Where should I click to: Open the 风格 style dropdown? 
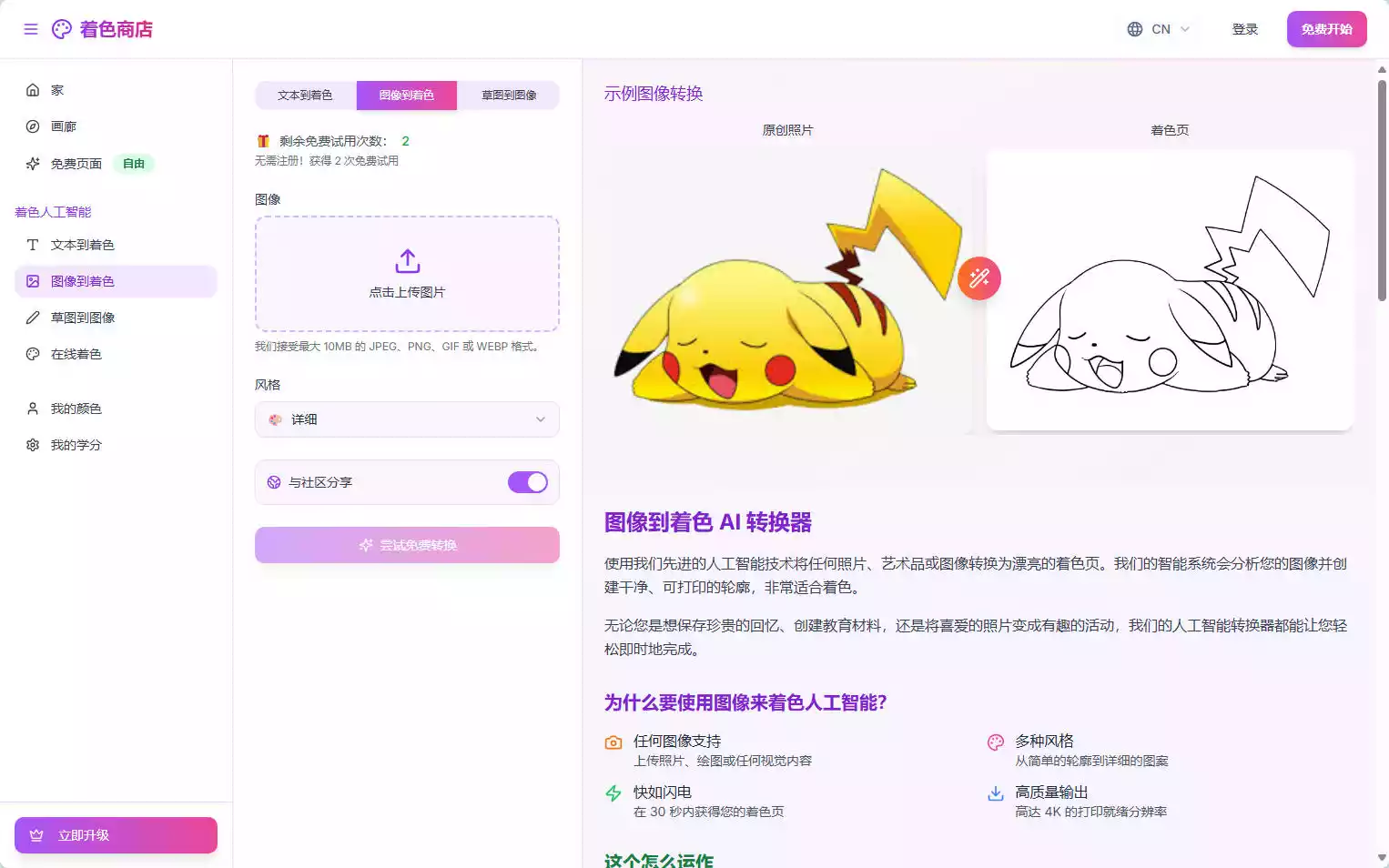tap(407, 419)
